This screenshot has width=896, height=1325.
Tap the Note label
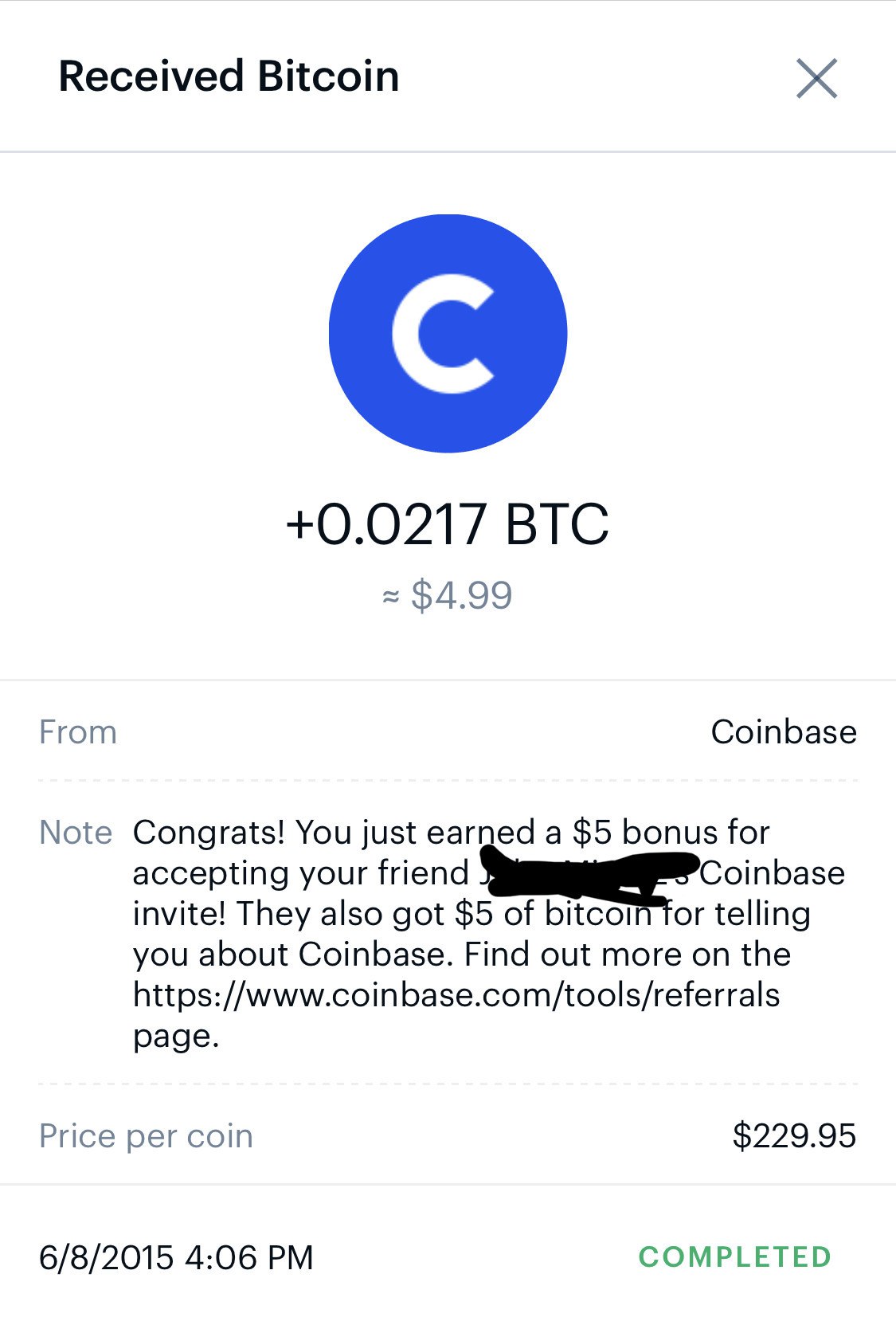pos(76,833)
